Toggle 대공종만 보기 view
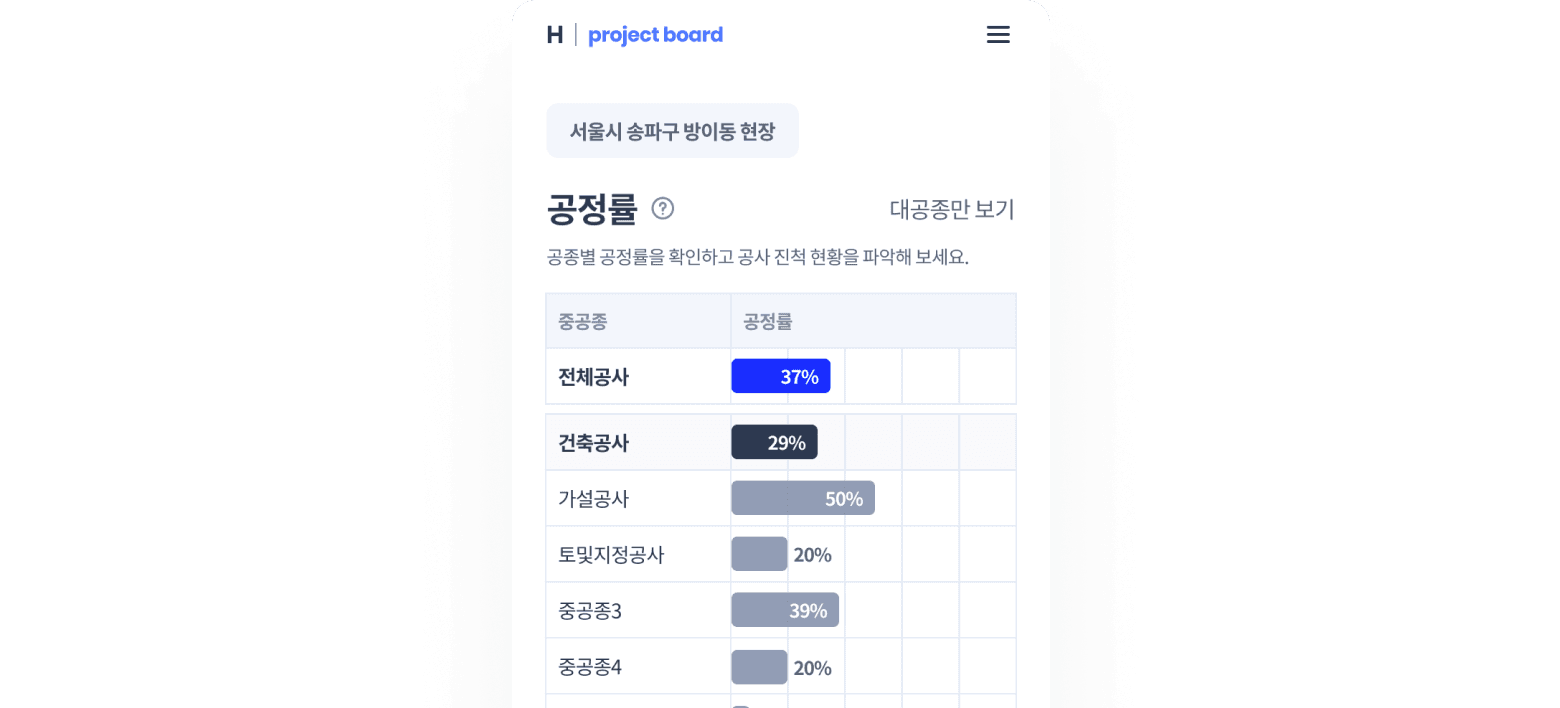 point(952,209)
